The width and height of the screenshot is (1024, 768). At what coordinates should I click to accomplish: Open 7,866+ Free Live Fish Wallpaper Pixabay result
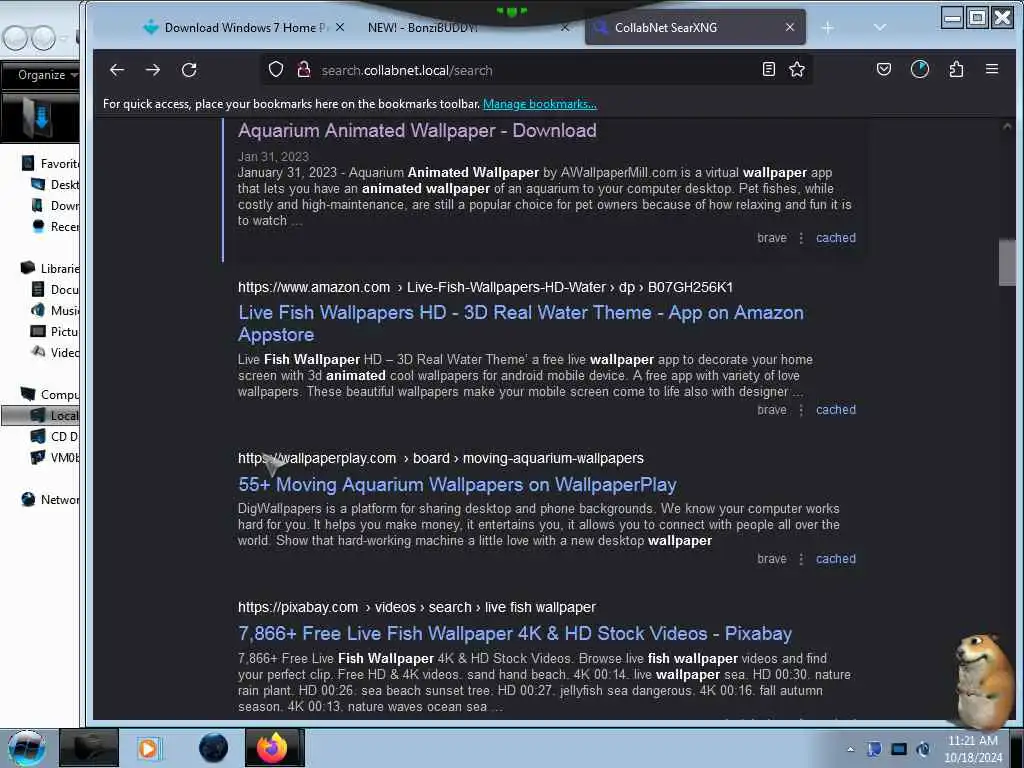coord(515,633)
